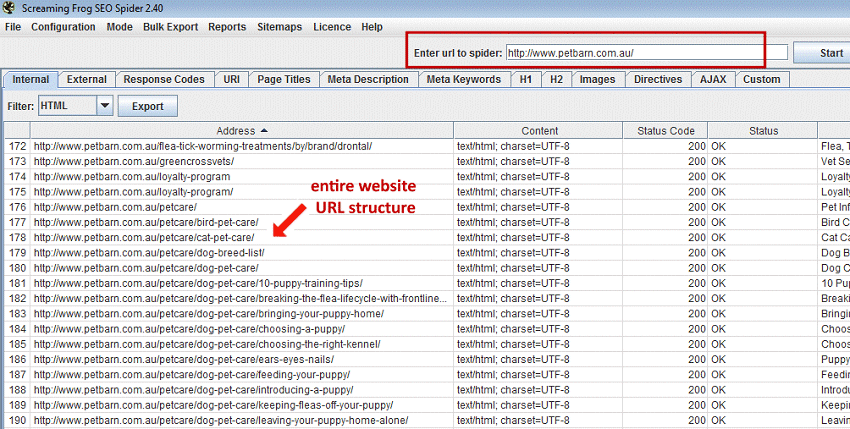Click the URL to spider input field
The height and width of the screenshot is (429, 850).
tap(646, 53)
